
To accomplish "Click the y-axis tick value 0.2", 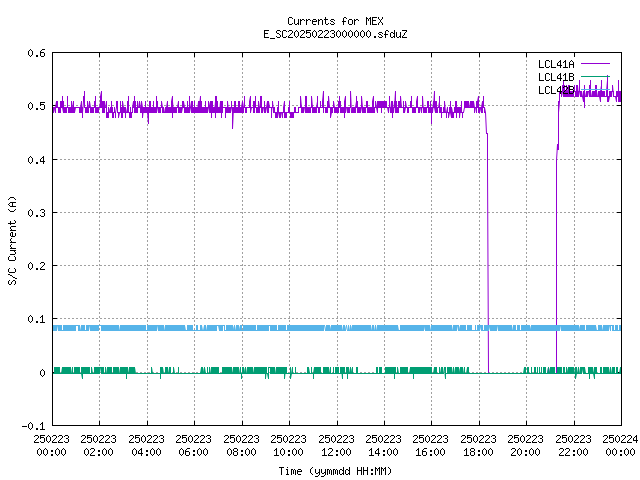I will pyautogui.click(x=36, y=266).
